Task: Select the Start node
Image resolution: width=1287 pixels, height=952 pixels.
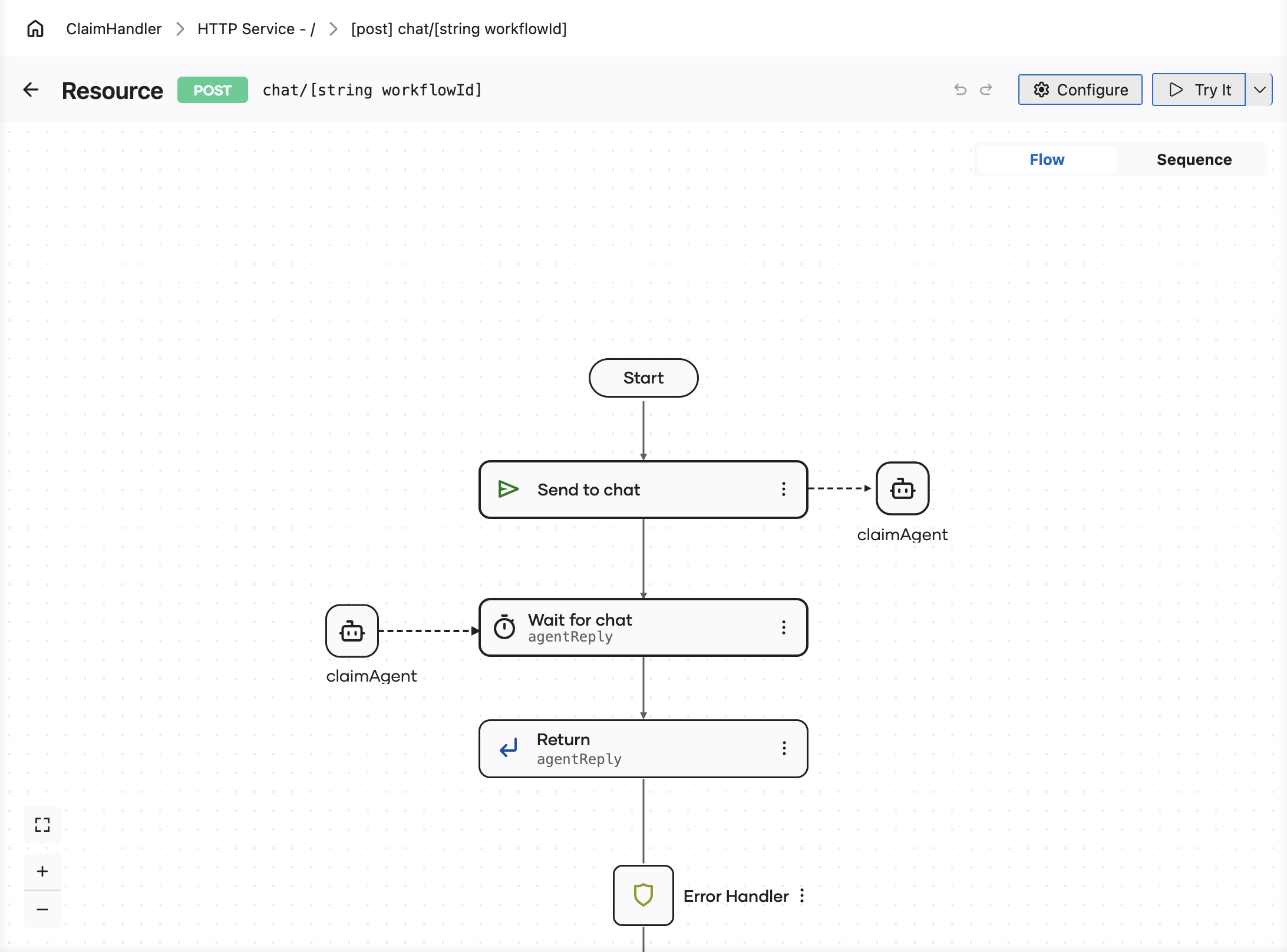Action: click(x=643, y=378)
